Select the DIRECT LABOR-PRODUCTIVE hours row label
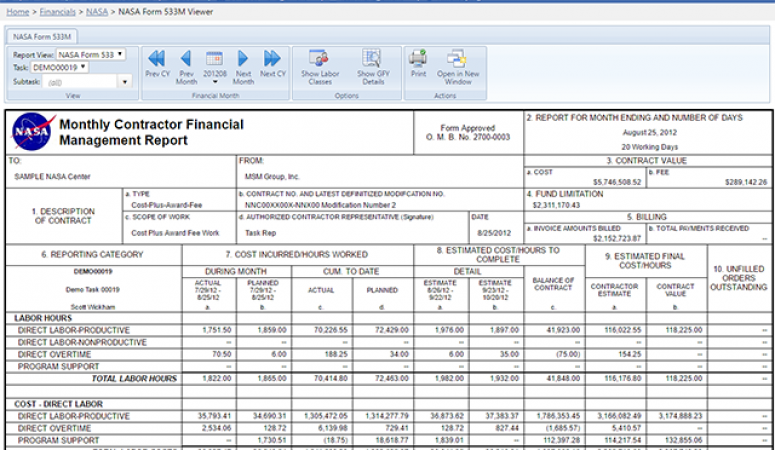The height and width of the screenshot is (450, 775). point(74,330)
